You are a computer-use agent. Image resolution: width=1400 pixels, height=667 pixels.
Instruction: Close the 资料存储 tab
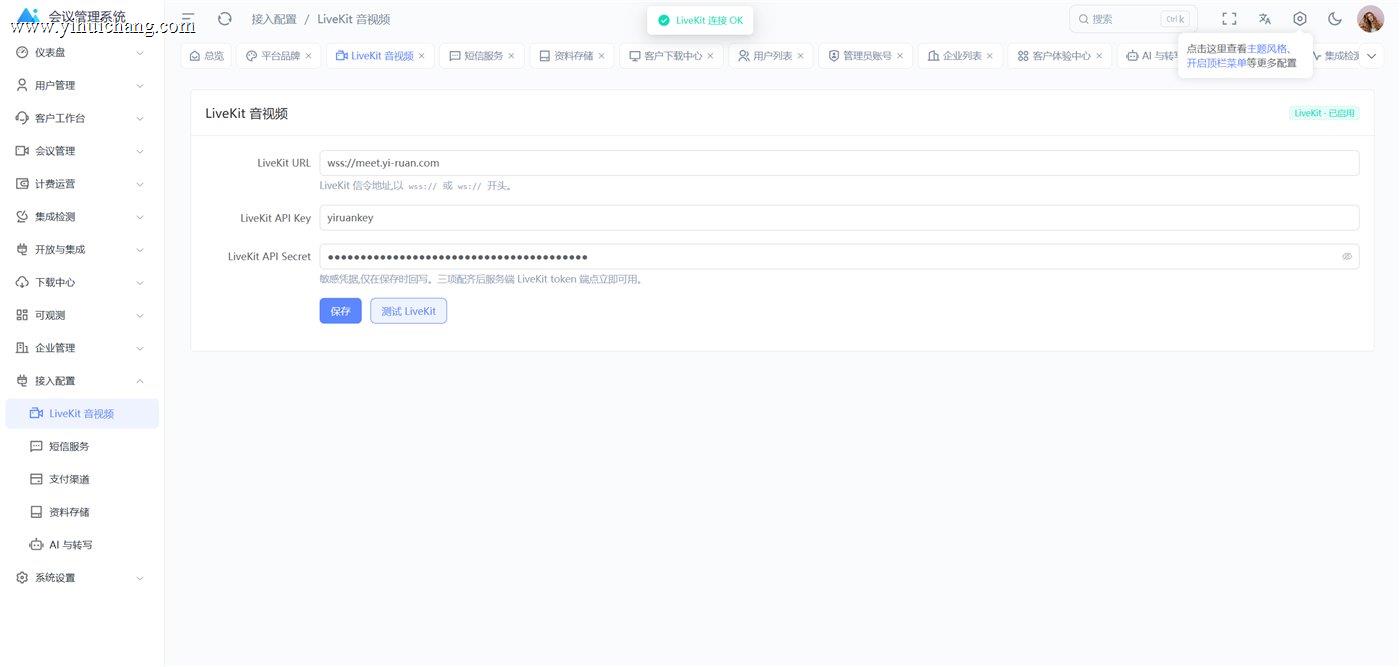601,56
